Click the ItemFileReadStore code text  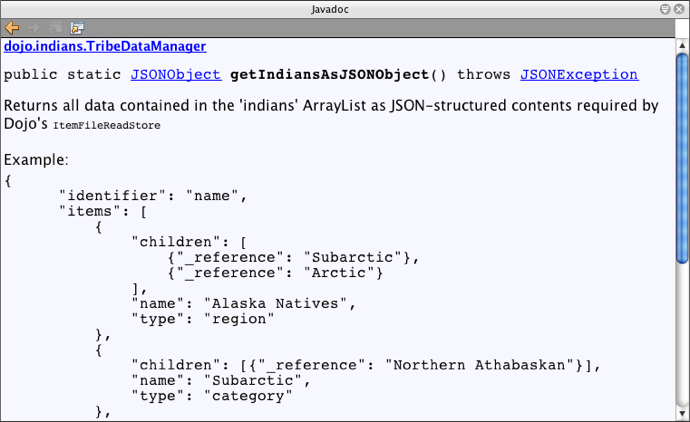107,126
